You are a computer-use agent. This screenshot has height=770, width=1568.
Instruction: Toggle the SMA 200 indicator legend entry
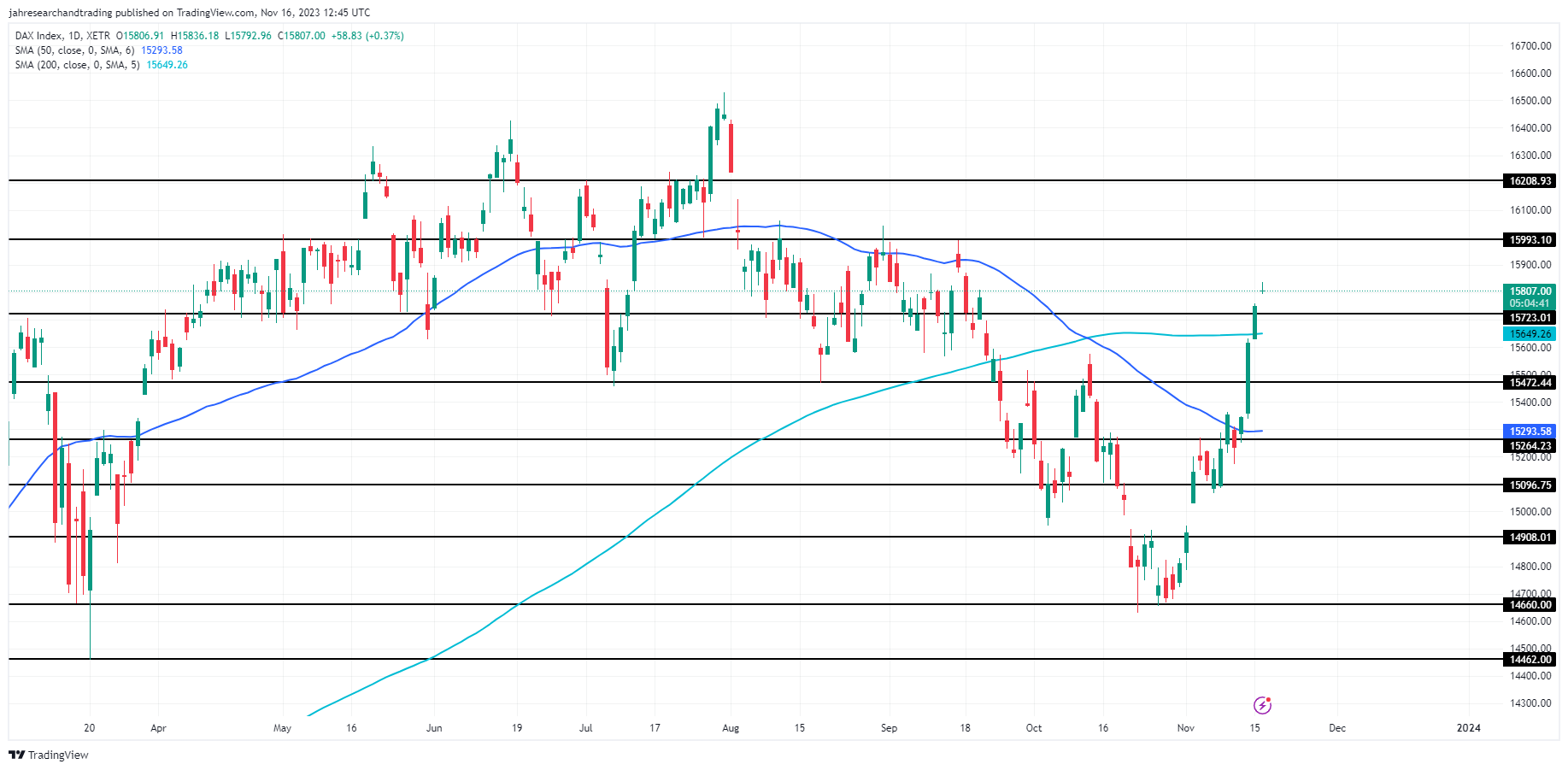coord(77,65)
